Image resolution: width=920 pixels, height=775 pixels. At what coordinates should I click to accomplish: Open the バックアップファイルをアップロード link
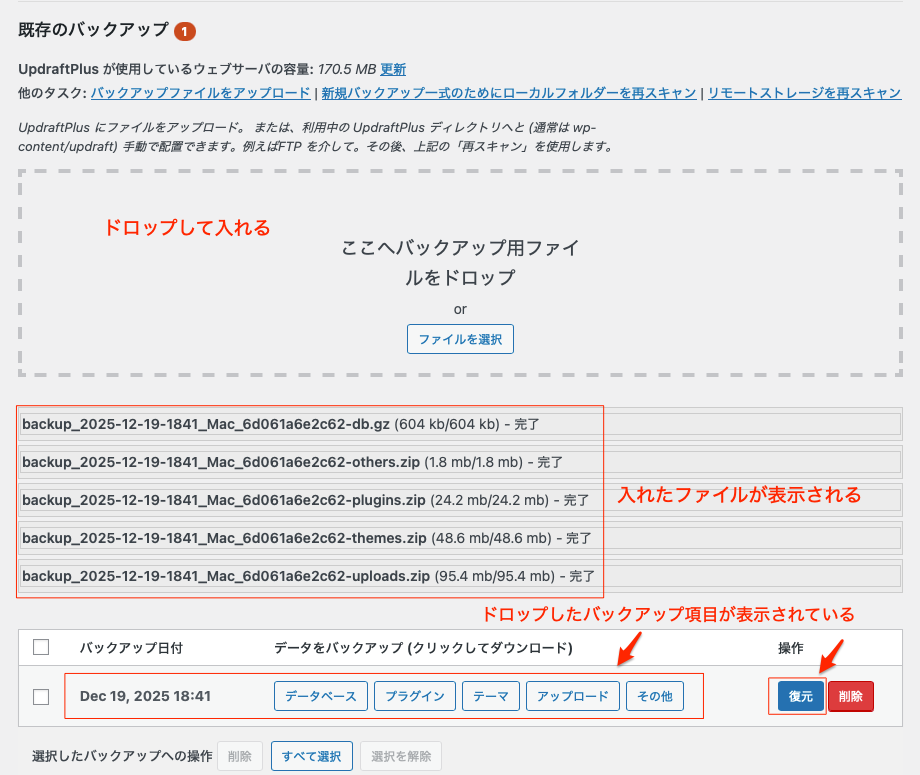(200, 93)
